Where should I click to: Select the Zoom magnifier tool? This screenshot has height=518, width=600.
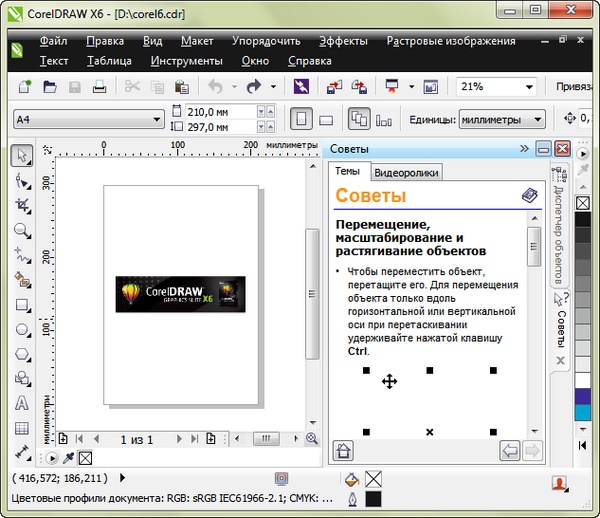tap(21, 230)
